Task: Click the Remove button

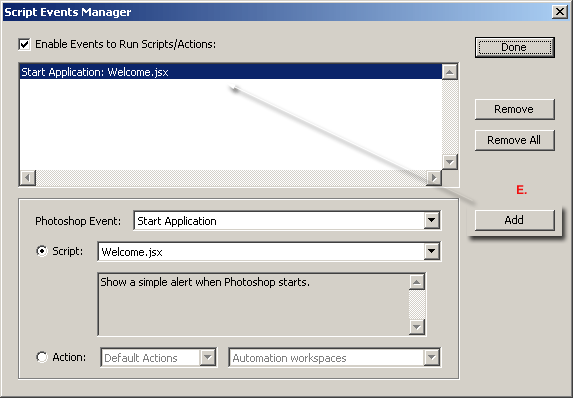Action: (x=515, y=109)
